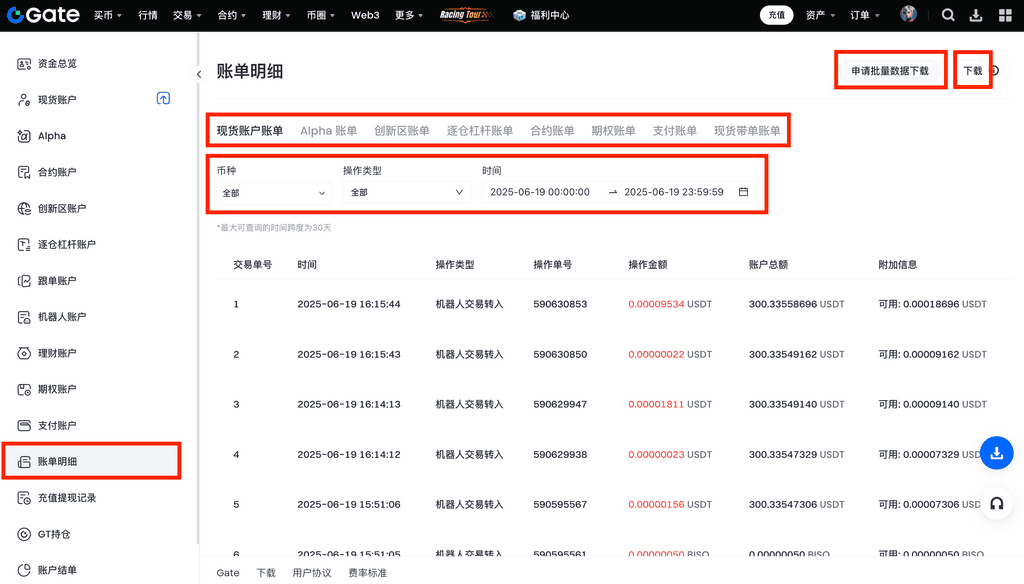Click the blue floating download button
The image size is (1024, 584).
click(x=996, y=453)
